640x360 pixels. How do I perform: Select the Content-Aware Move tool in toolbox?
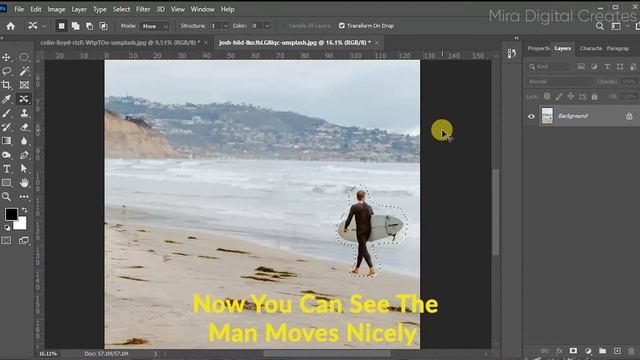coord(24,99)
